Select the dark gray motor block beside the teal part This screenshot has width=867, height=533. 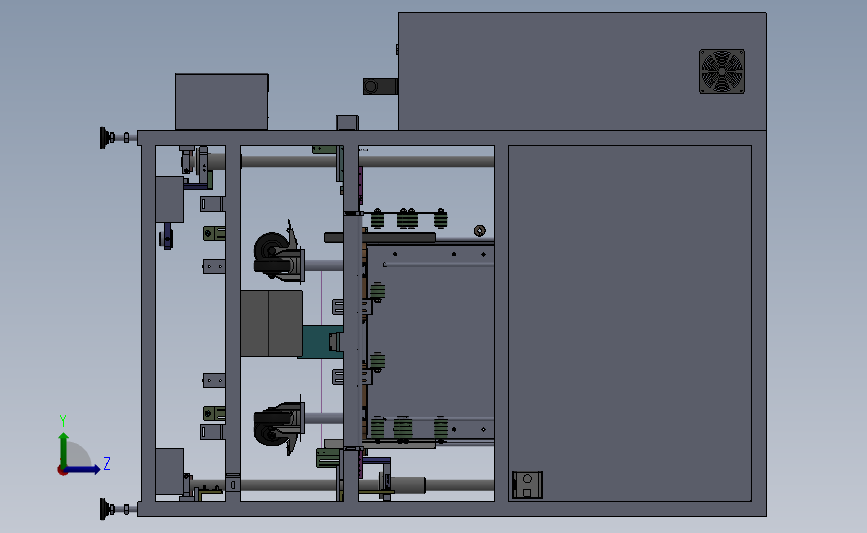[271, 323]
